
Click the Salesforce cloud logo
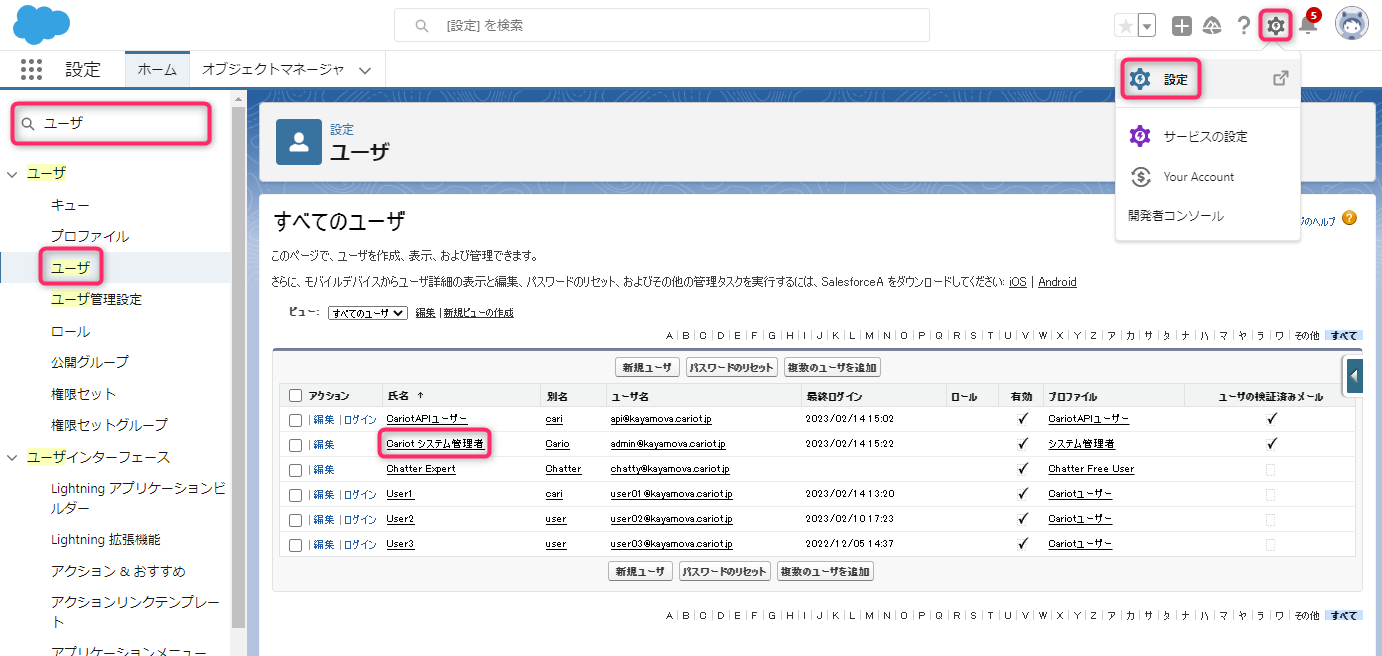point(42,24)
